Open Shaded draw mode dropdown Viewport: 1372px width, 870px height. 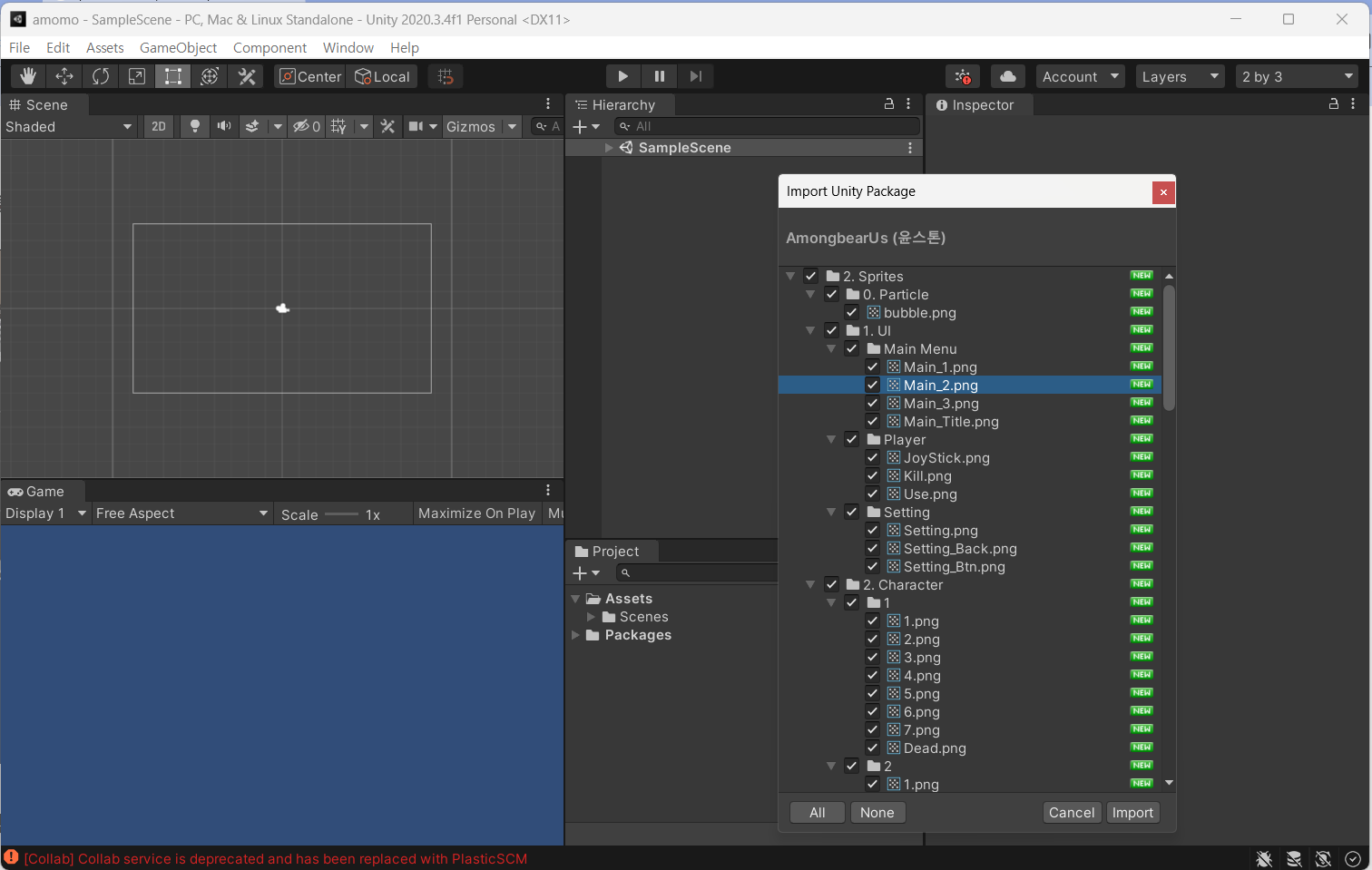coord(69,126)
